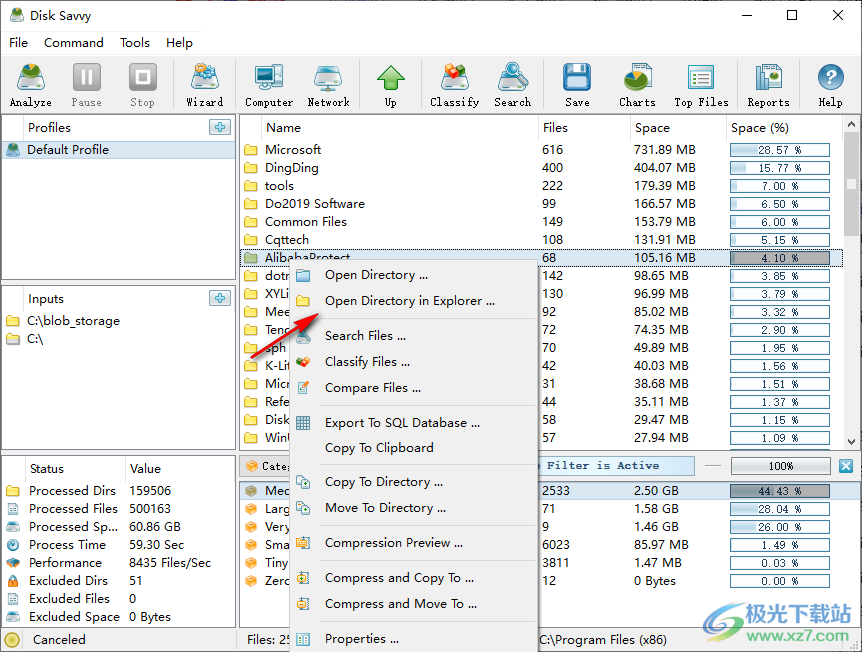Sort list by Files column header
This screenshot has width=862, height=652.
584,128
